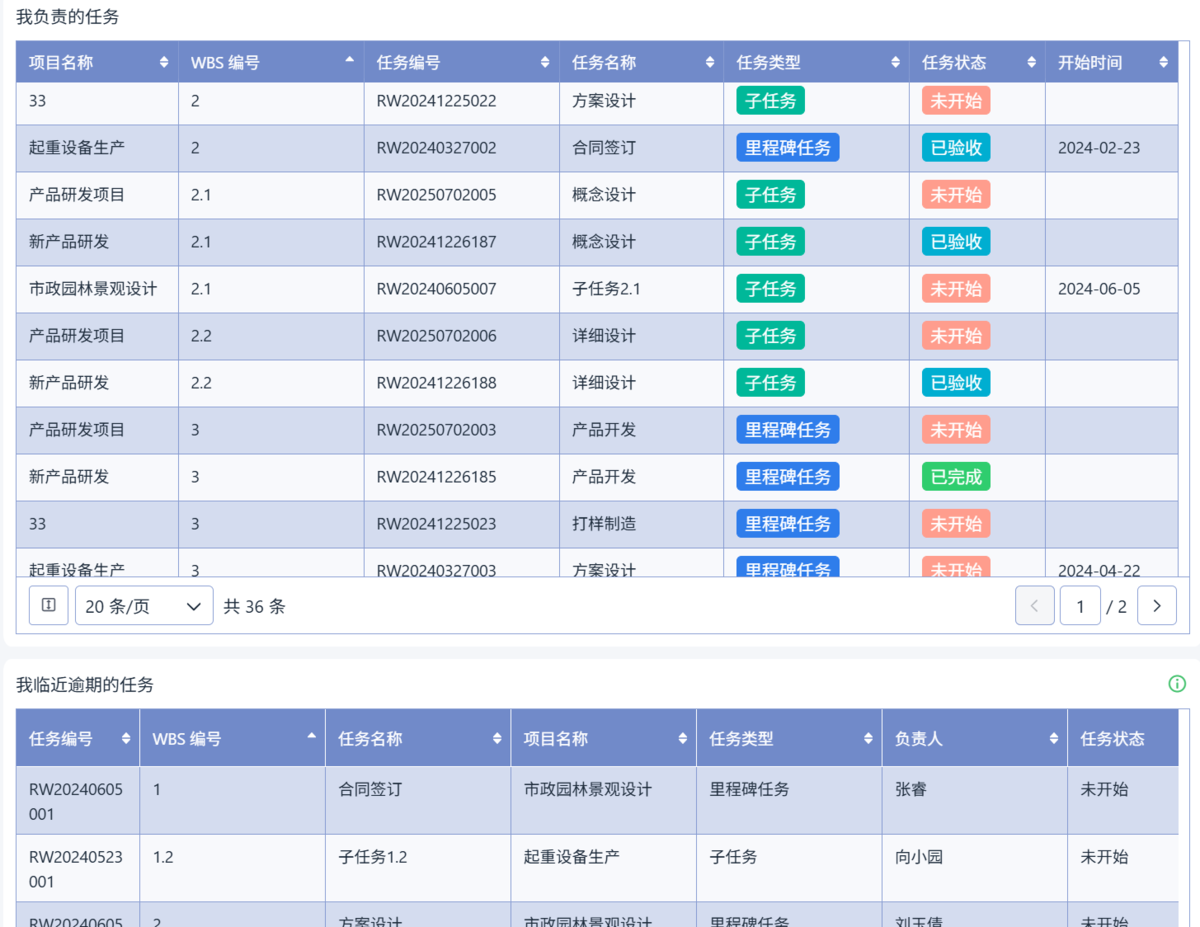The width and height of the screenshot is (1200, 927).
Task: Click 开始时间 column sort icon
Action: click(1163, 62)
